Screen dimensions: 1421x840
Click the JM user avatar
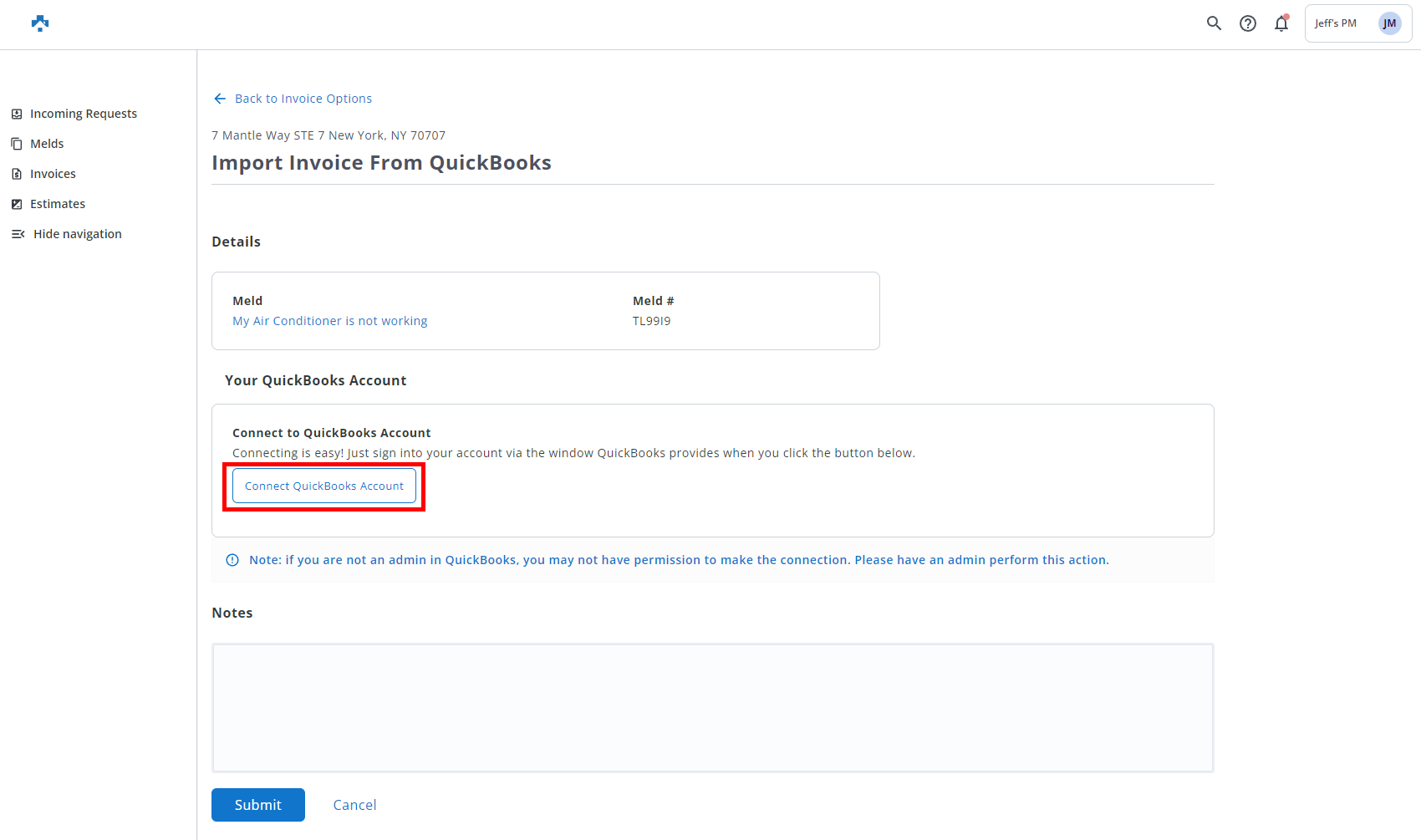coord(1389,23)
